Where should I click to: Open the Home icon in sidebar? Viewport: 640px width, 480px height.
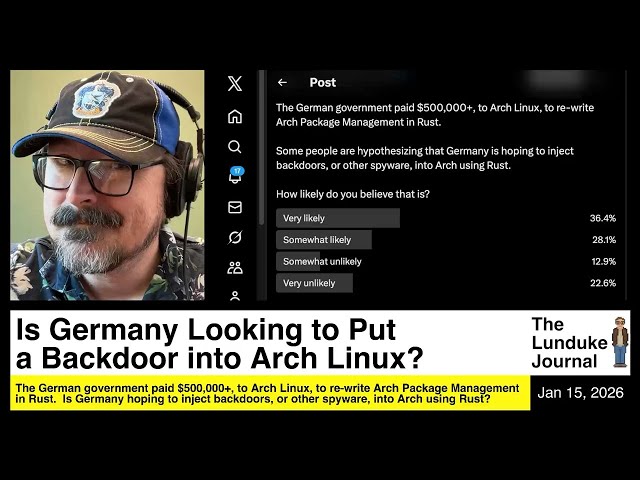tap(235, 116)
